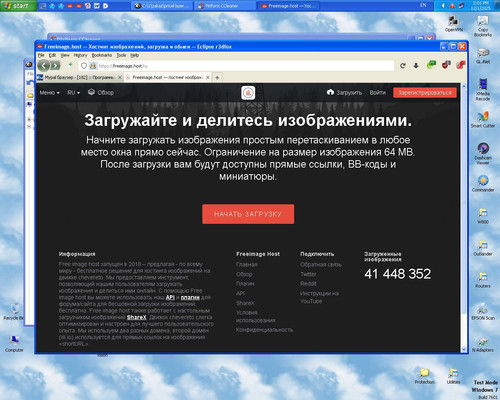Go forward with the browser Forward arrow

[55, 66]
